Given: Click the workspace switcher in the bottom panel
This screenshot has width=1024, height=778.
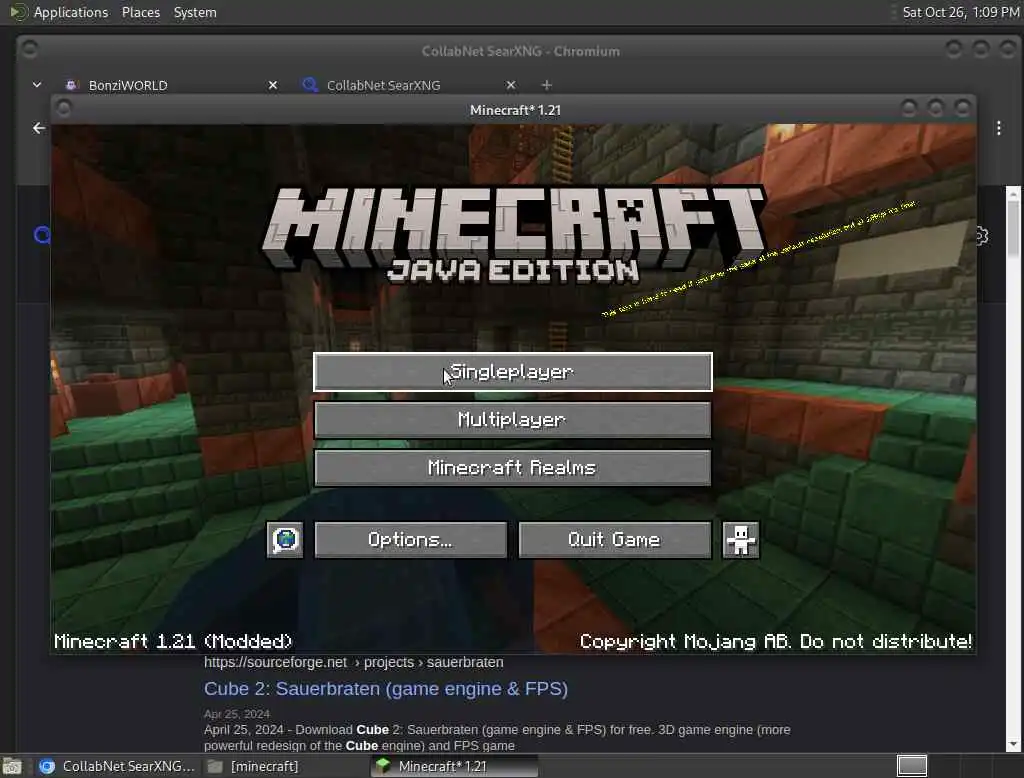Looking at the screenshot, I should 912,766.
